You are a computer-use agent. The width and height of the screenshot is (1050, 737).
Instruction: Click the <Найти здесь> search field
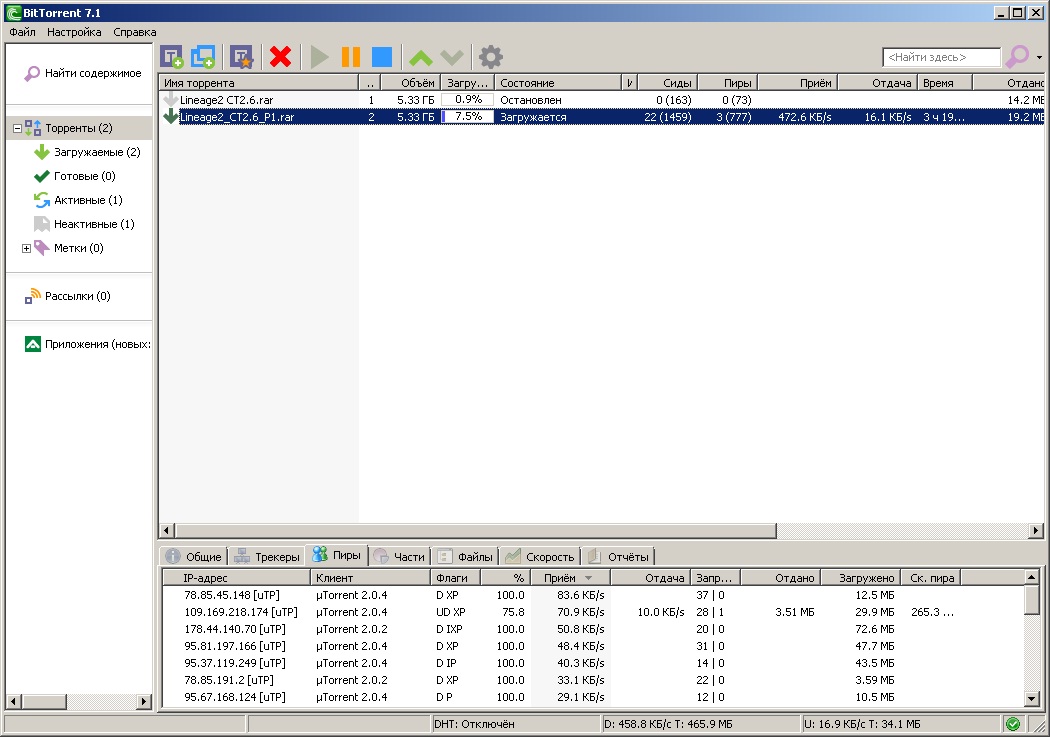[941, 58]
